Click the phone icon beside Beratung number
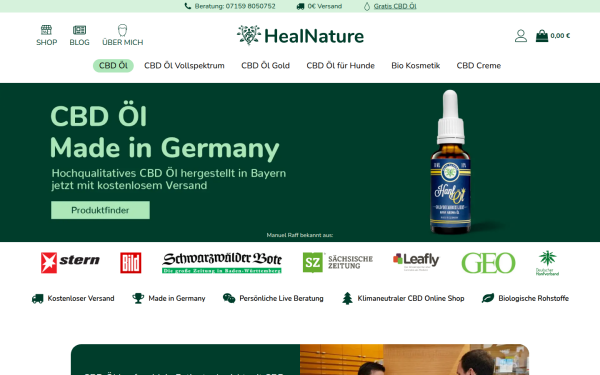Viewport: 600px width, 375px height. click(188, 6)
